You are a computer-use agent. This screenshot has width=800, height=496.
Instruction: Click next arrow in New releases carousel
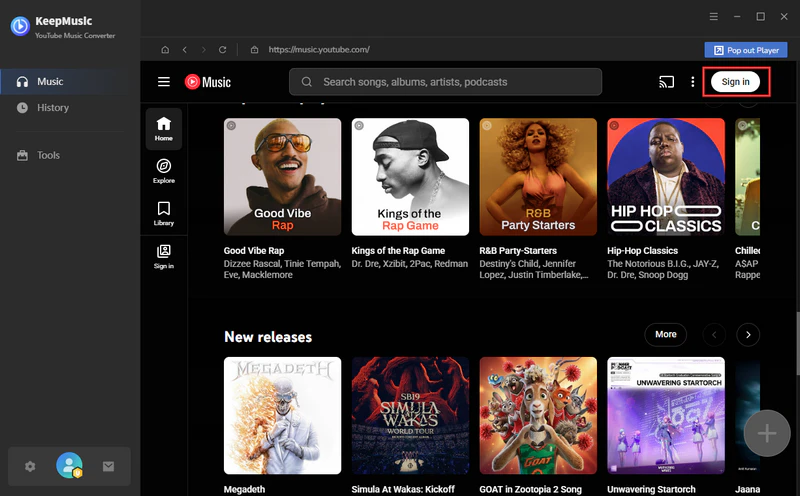(748, 335)
